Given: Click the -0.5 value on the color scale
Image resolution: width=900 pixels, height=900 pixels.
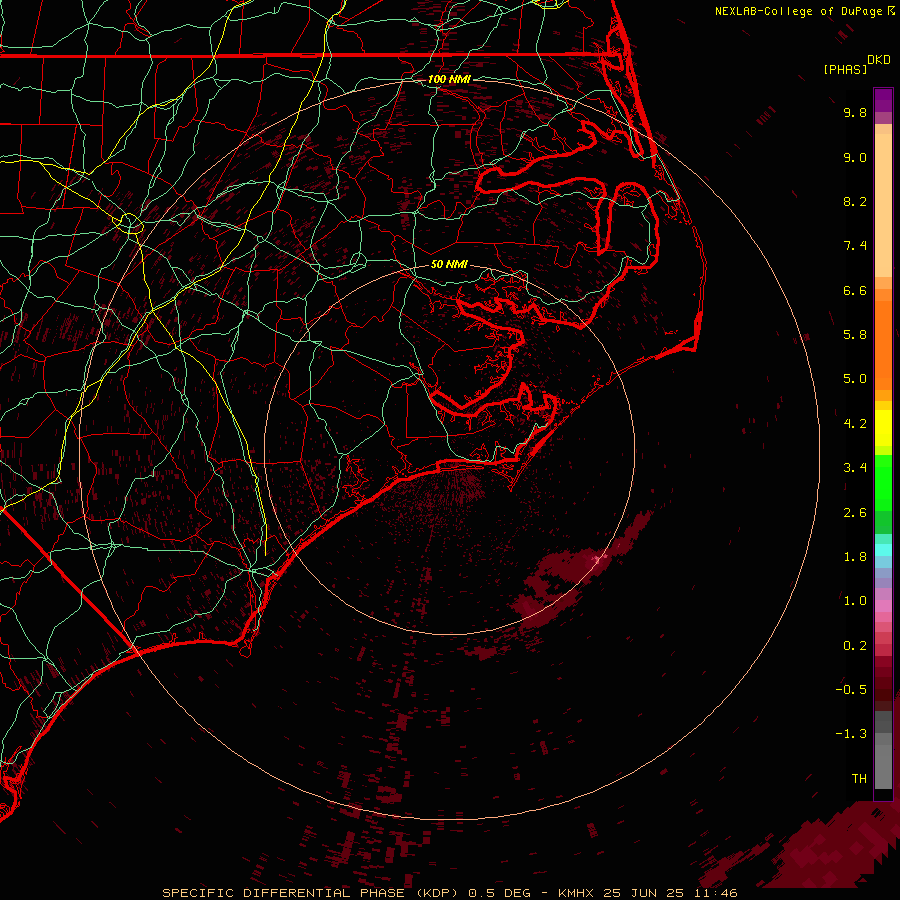Looking at the screenshot, I should [x=851, y=690].
